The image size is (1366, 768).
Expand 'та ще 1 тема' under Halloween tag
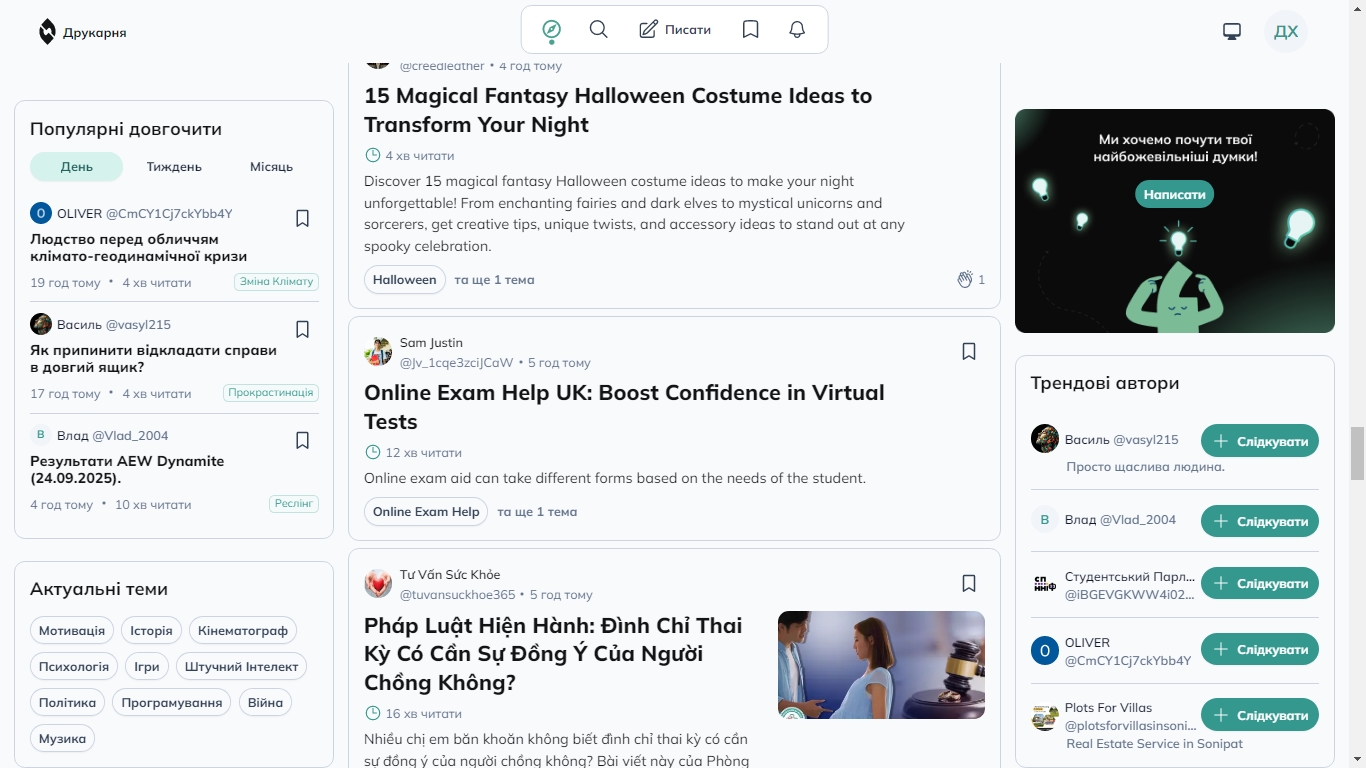coord(494,280)
